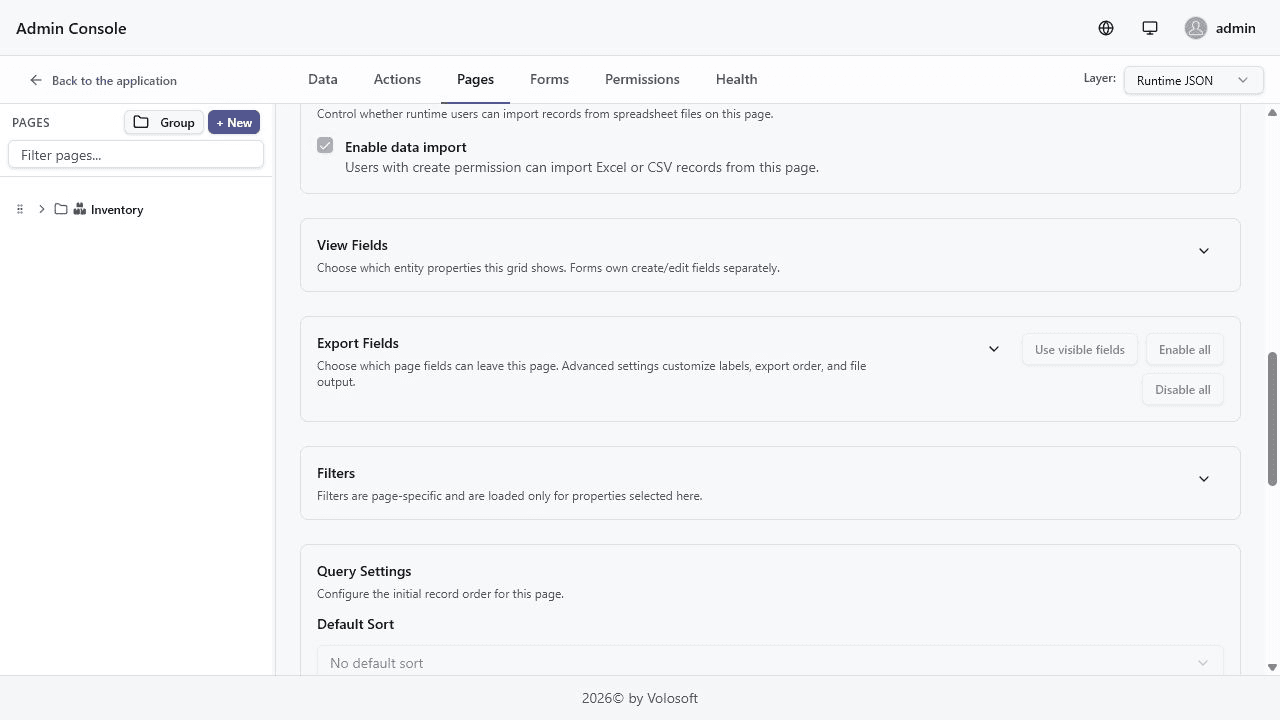The width and height of the screenshot is (1280, 720).
Task: Click the Volosoft footer text
Action: [640, 698]
